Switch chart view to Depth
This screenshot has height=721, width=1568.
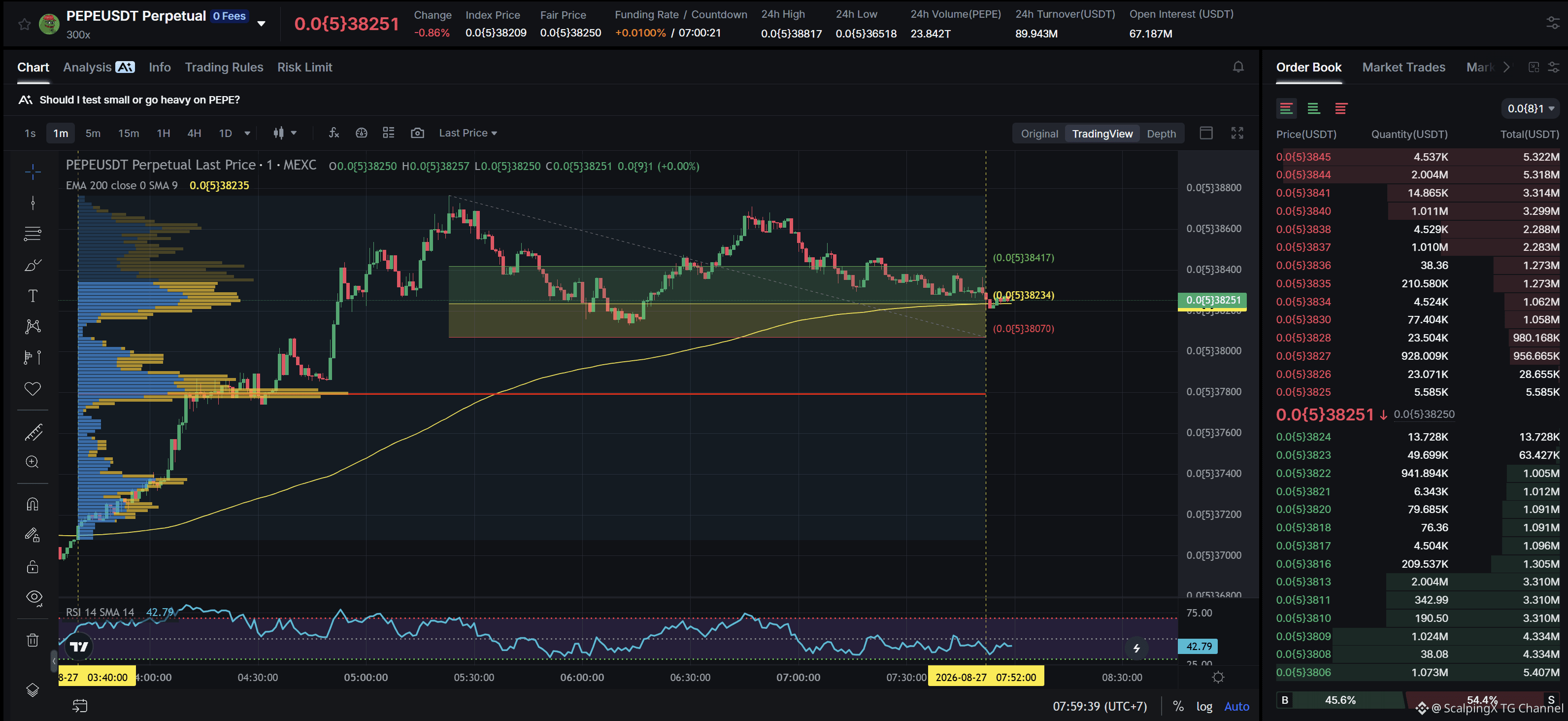pyautogui.click(x=1161, y=134)
